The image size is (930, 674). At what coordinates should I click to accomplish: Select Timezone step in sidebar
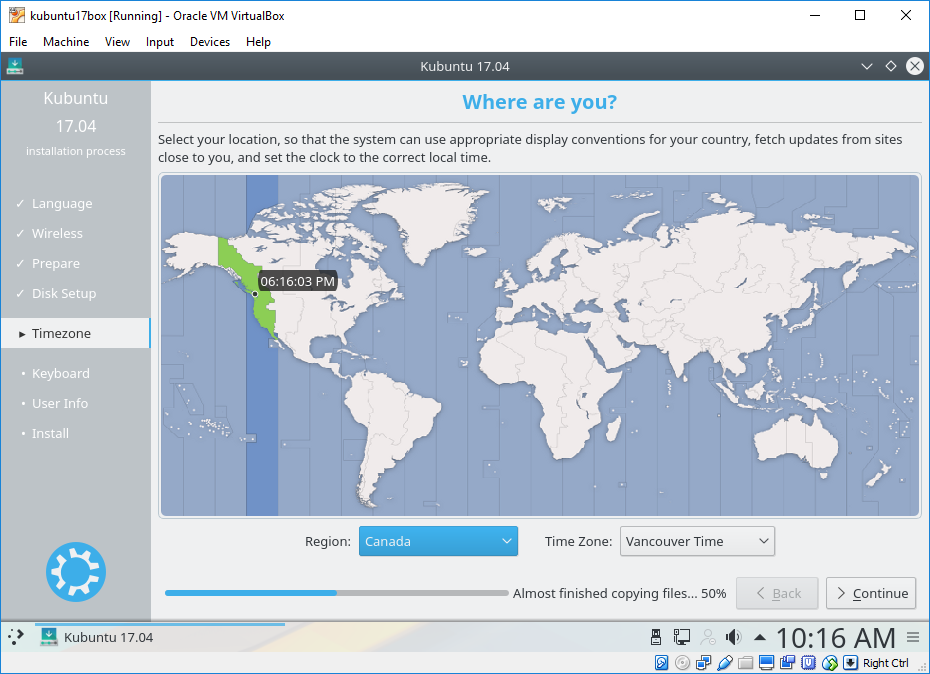(75, 333)
